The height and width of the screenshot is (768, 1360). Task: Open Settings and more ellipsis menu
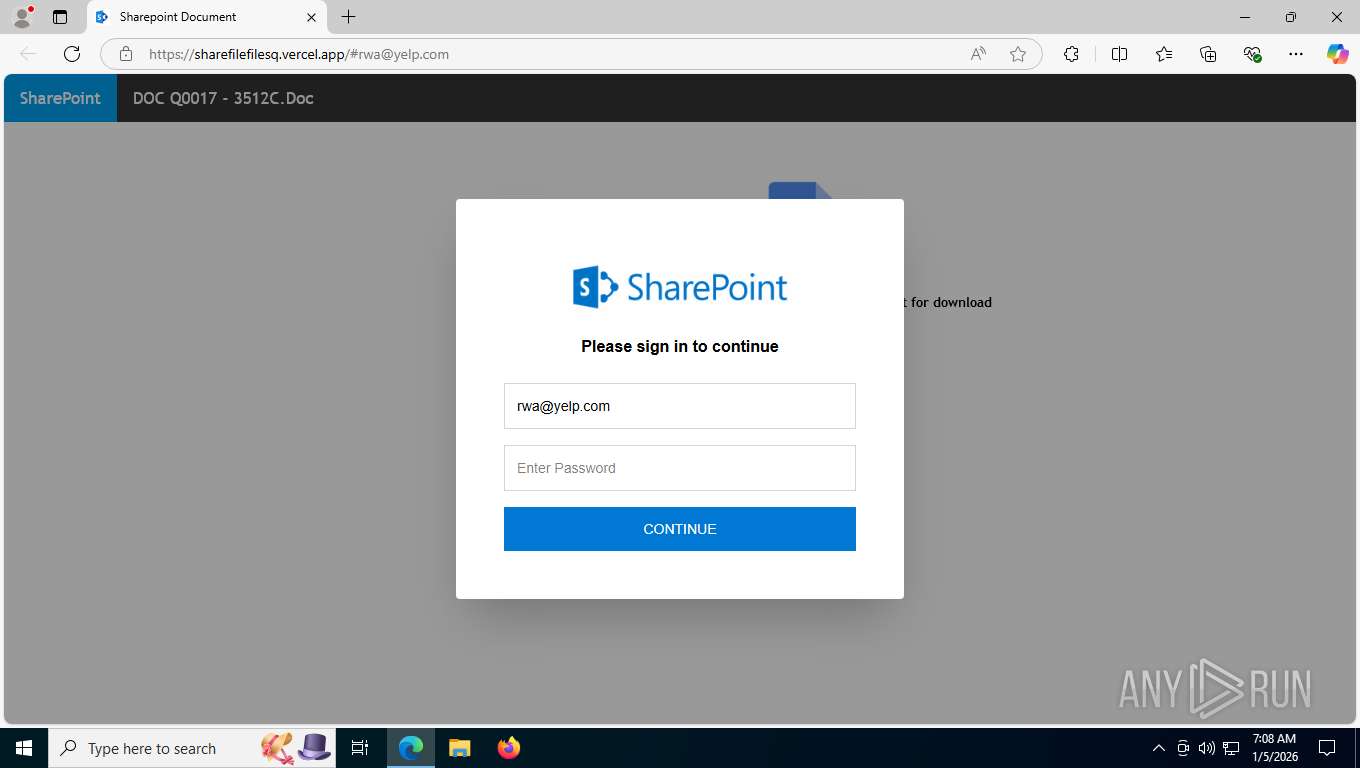click(x=1296, y=54)
